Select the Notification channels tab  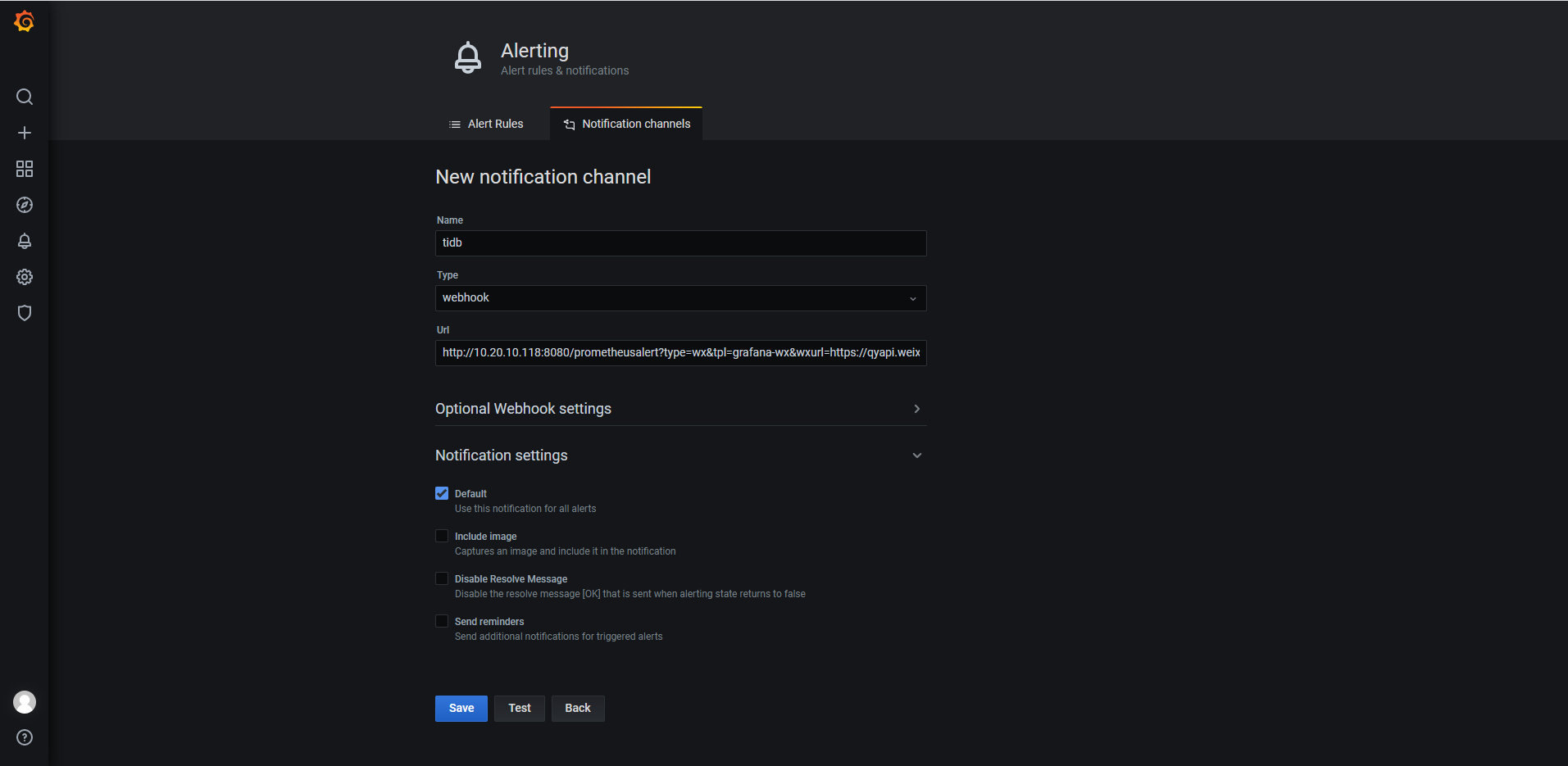[x=627, y=124]
